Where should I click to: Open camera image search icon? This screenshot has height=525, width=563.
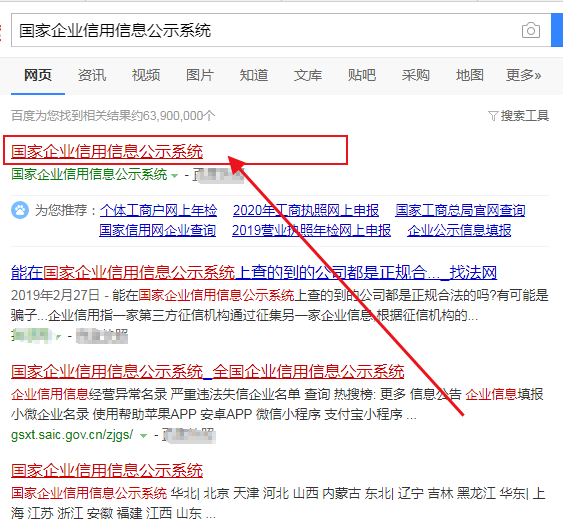(x=531, y=30)
